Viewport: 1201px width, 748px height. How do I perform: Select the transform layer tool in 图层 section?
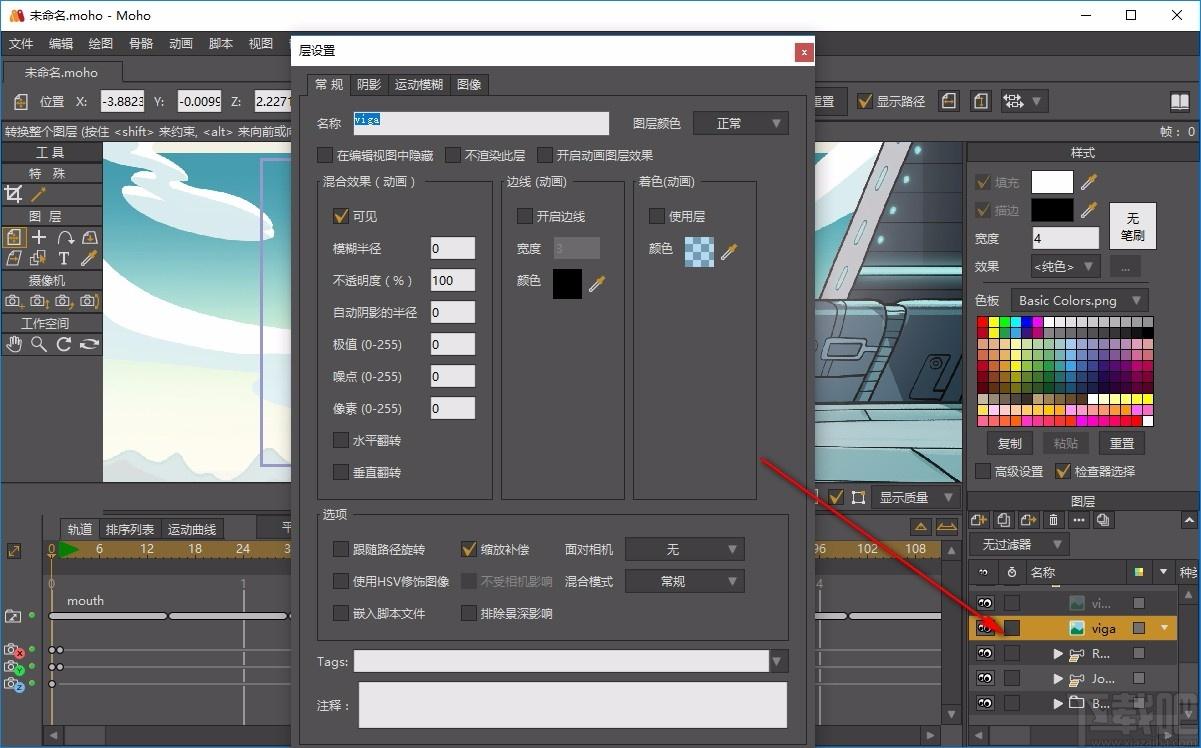(14, 237)
